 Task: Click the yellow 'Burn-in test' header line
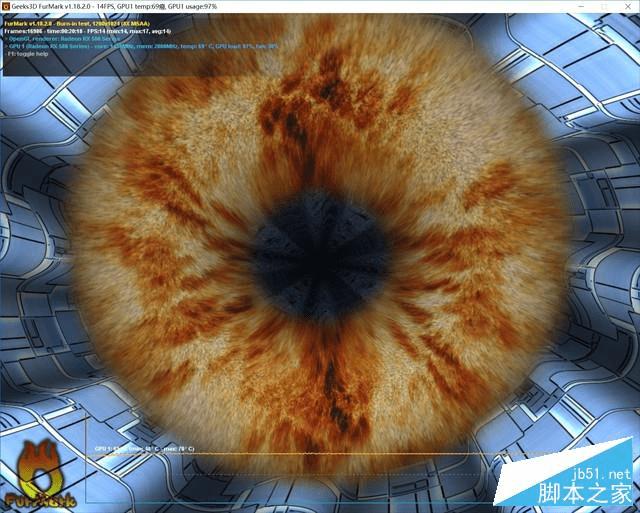[77, 24]
